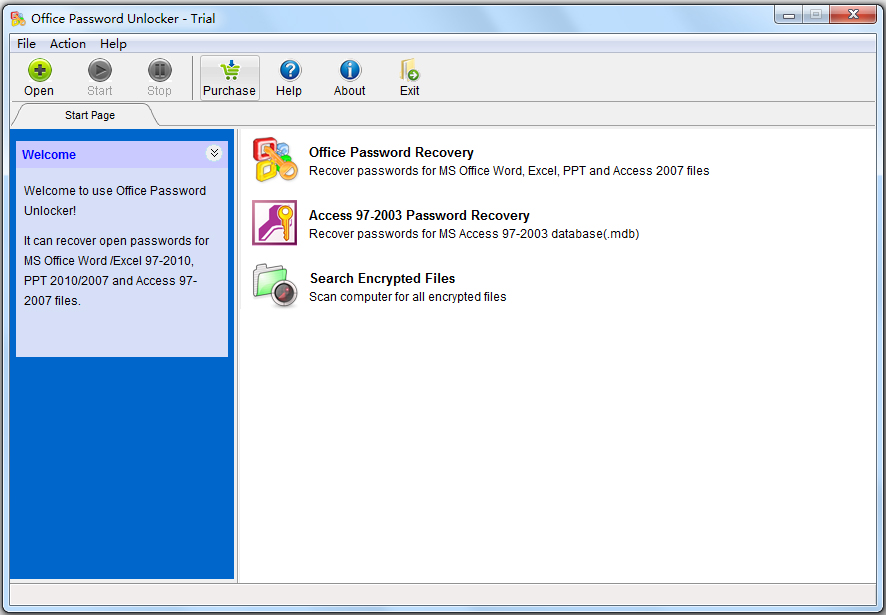Open the File menu
The width and height of the screenshot is (886, 615).
click(26, 44)
